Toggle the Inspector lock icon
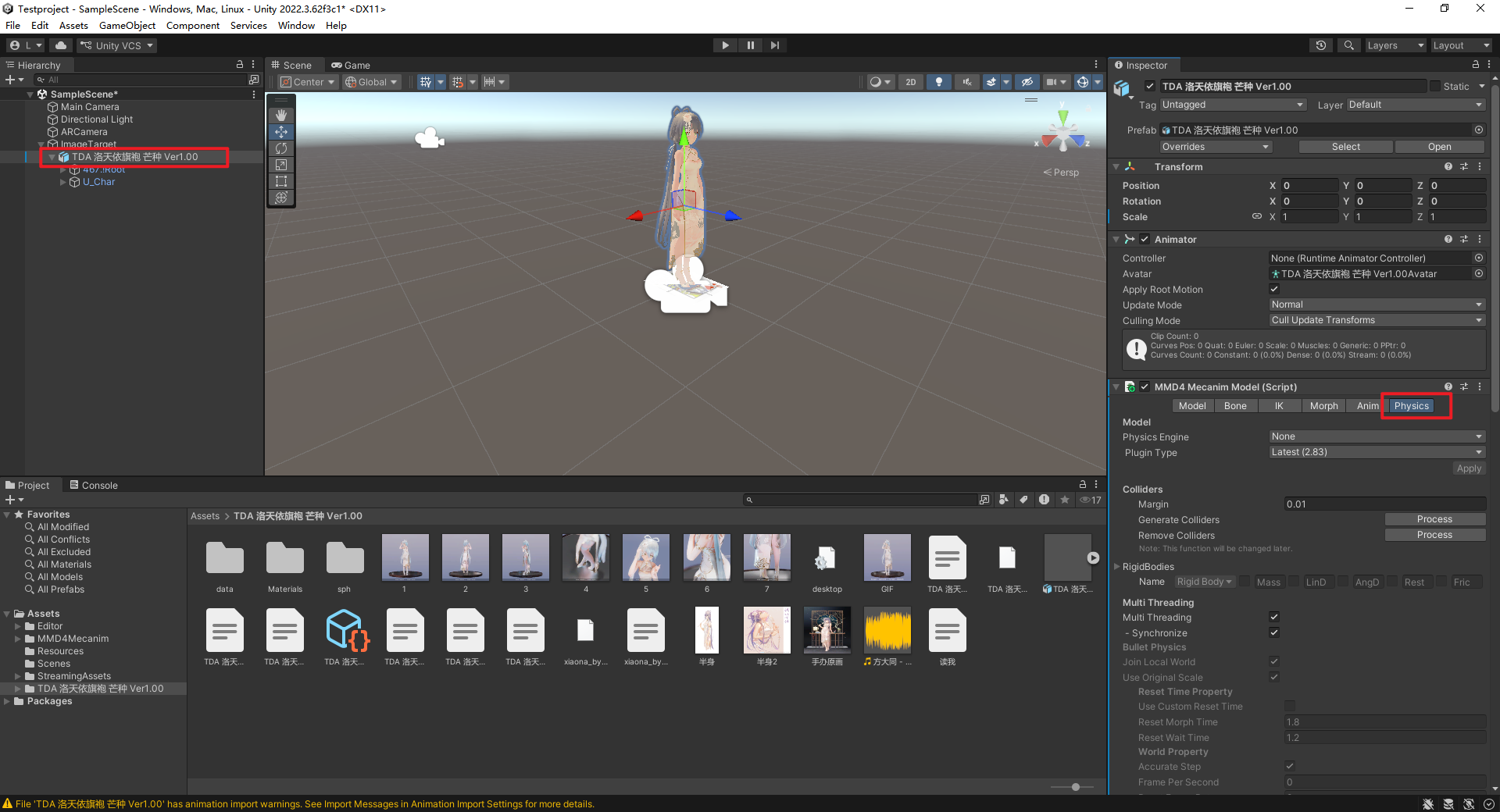Screen dimensions: 1500x812 1475,65
